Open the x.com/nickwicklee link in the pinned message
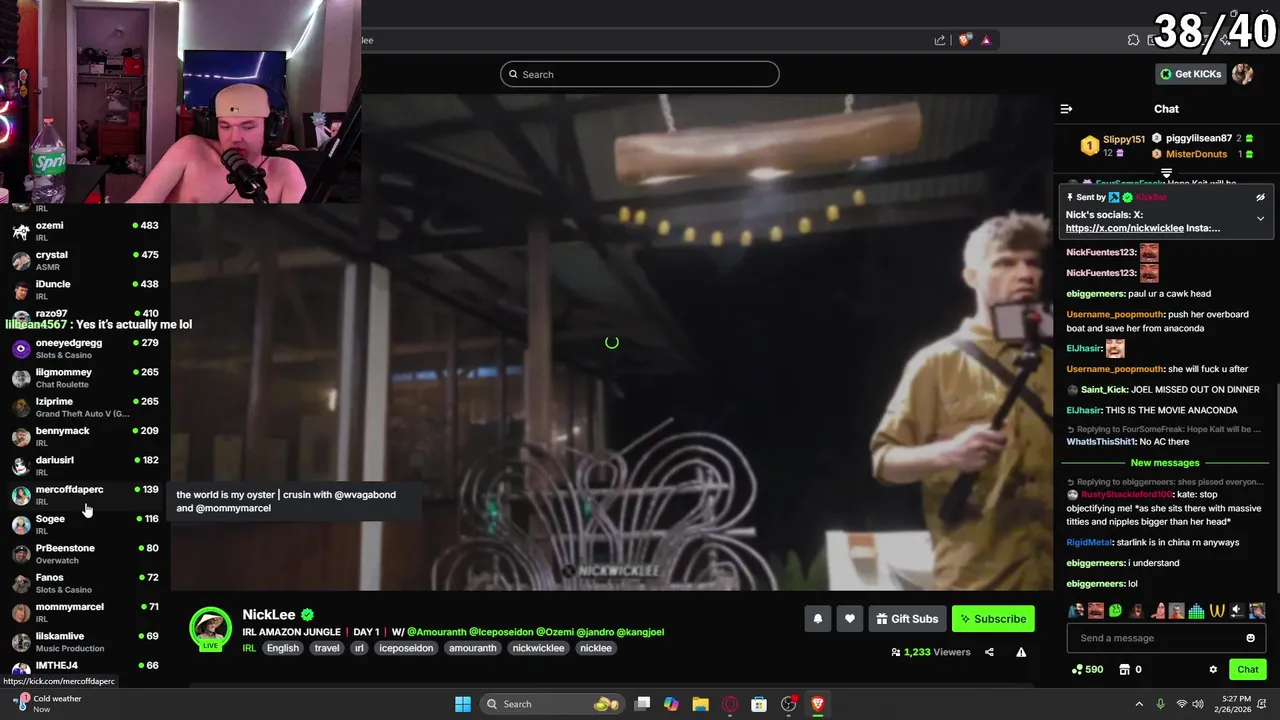The height and width of the screenshot is (720, 1280). [1124, 228]
